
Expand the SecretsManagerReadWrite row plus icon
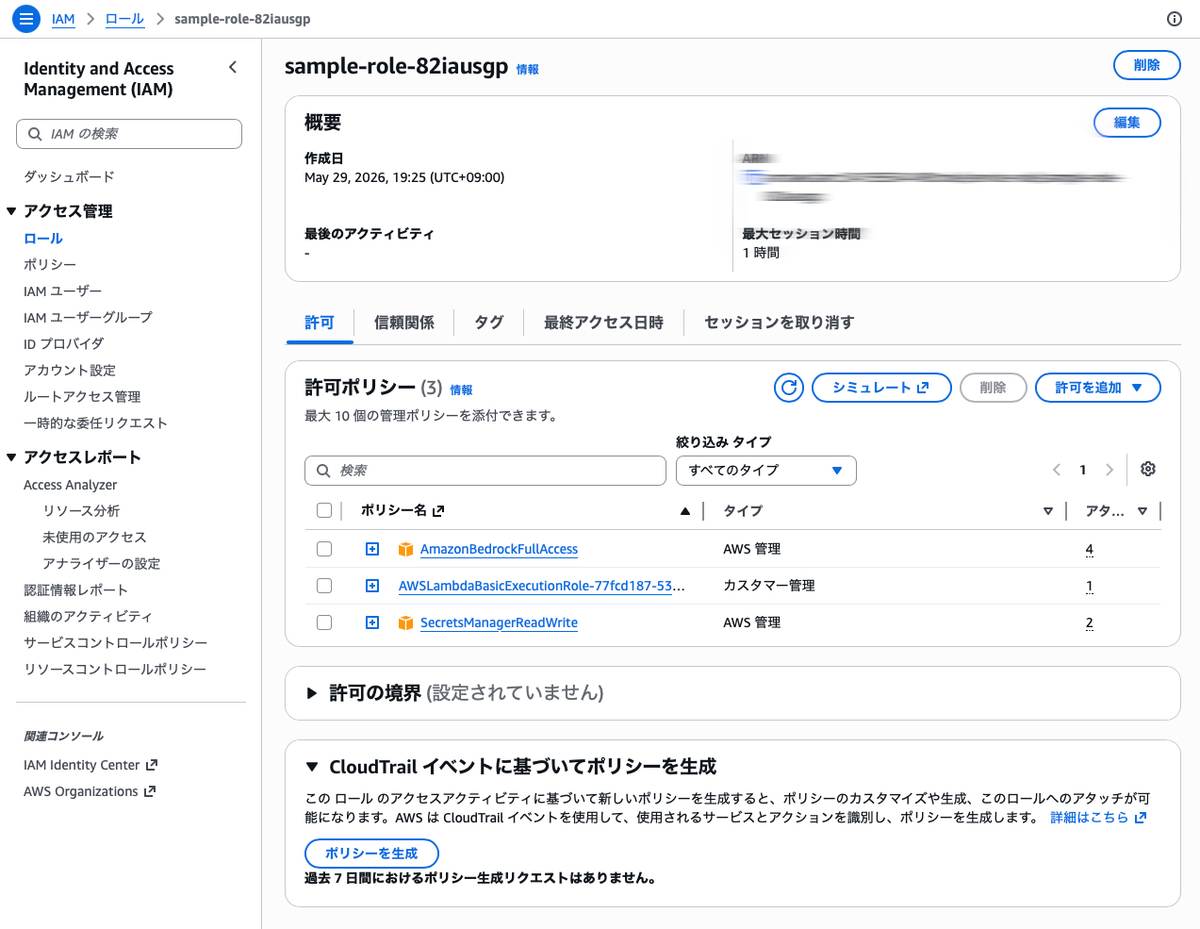pyautogui.click(x=372, y=622)
